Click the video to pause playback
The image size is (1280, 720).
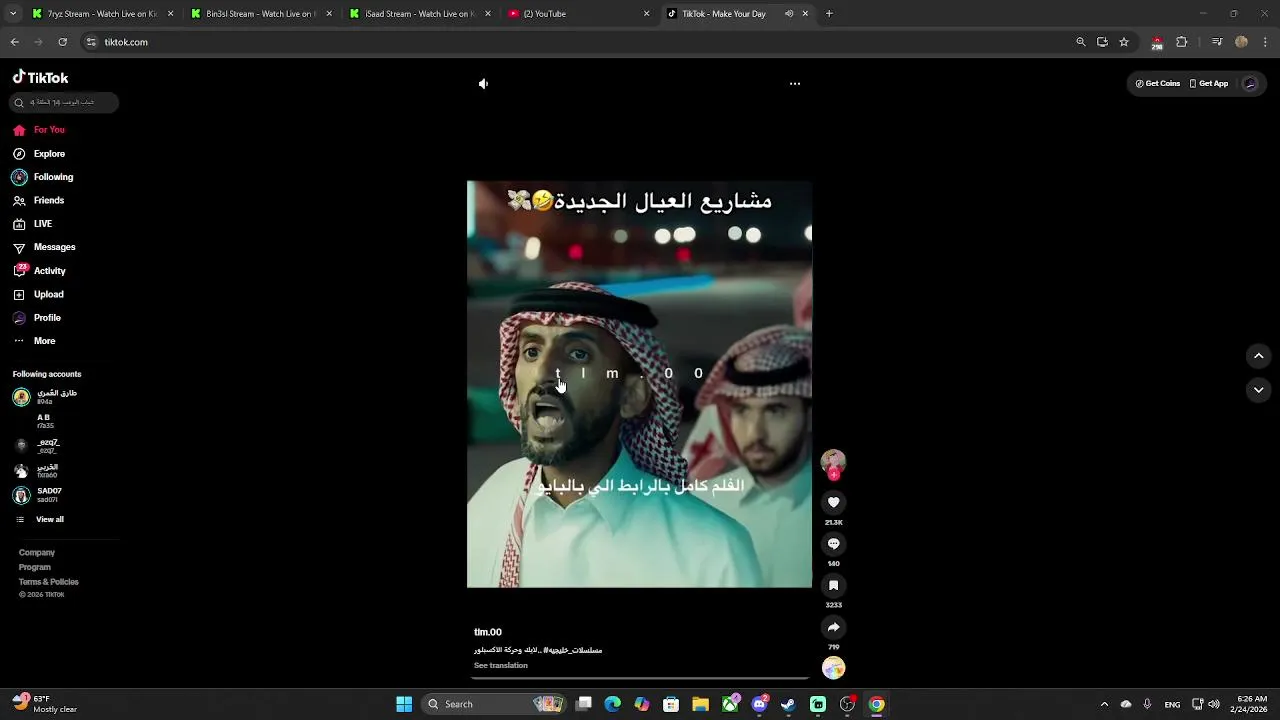pos(640,384)
